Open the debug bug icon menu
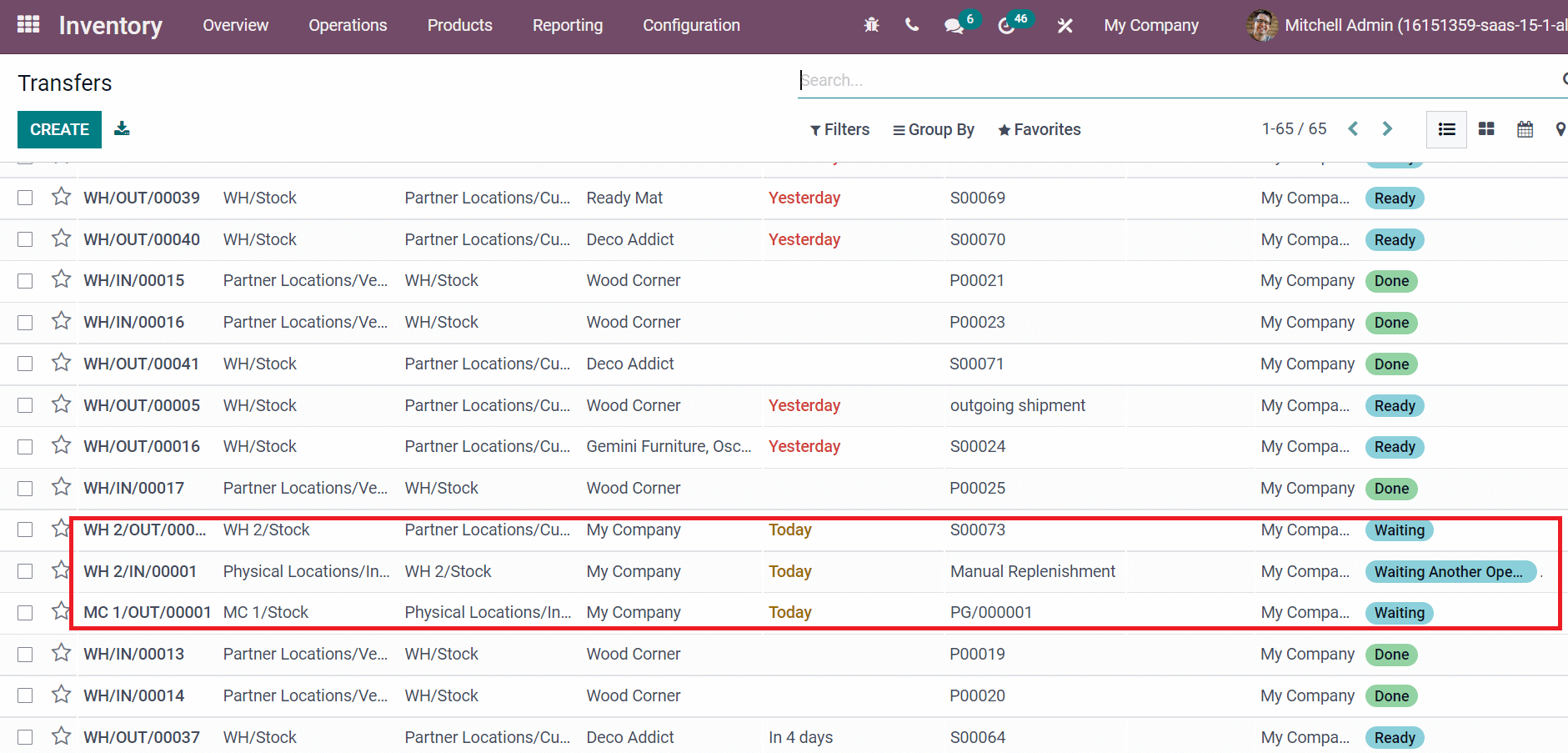The image size is (1568, 753). (x=871, y=25)
